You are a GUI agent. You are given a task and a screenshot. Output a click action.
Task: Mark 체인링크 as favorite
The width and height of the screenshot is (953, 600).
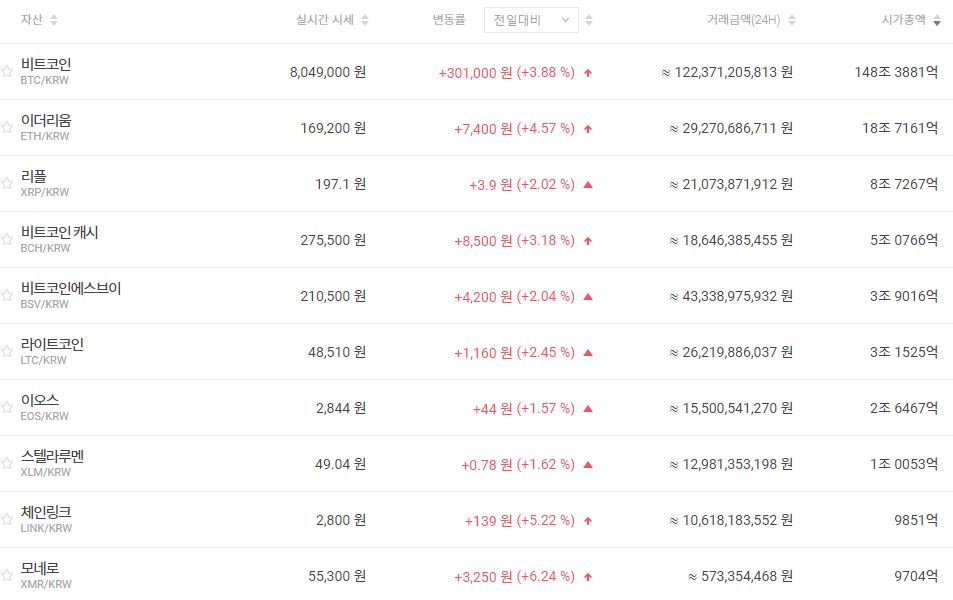pyautogui.click(x=7, y=520)
